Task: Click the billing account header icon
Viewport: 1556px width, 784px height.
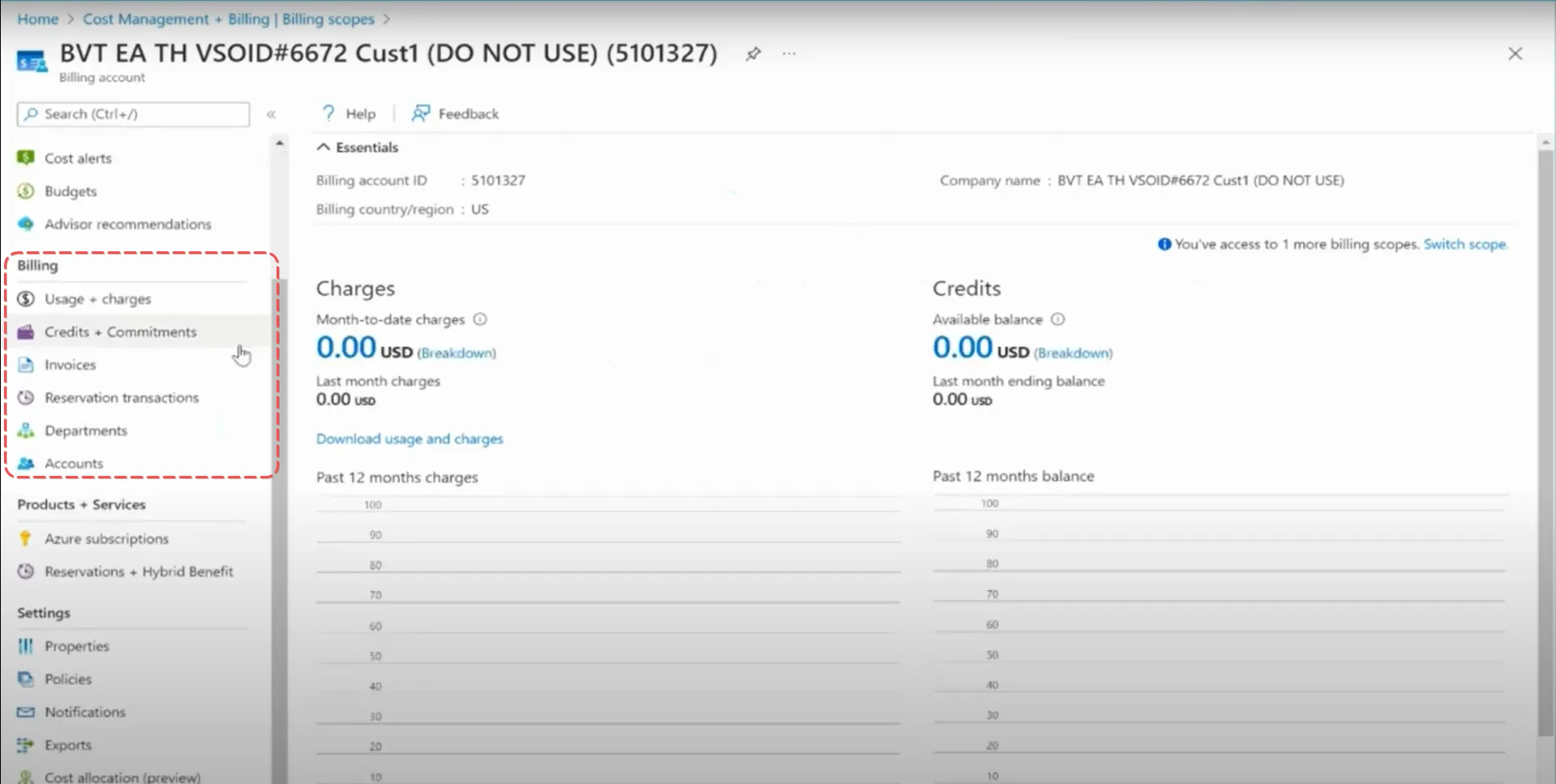Action: (32, 62)
